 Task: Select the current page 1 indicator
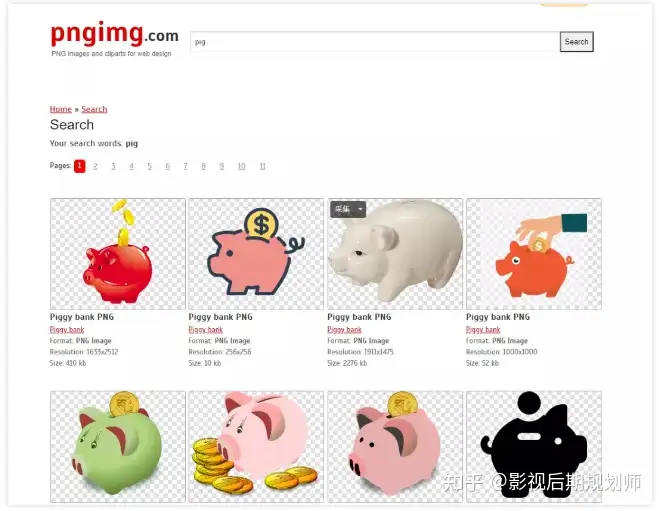click(79, 166)
